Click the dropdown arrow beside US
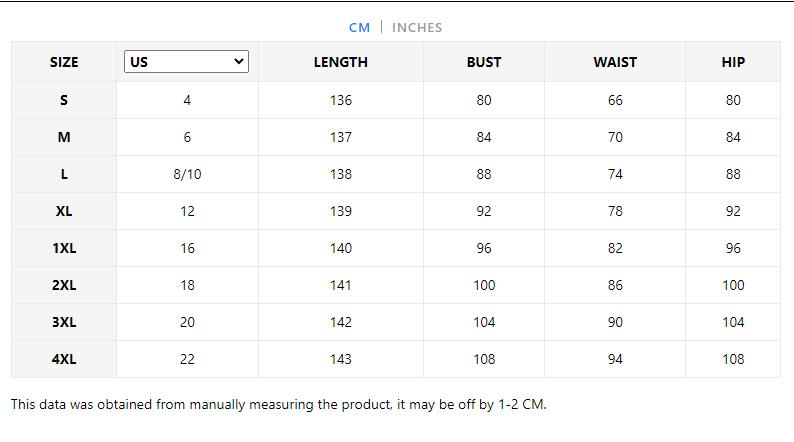The height and width of the screenshot is (442, 794). [238, 62]
